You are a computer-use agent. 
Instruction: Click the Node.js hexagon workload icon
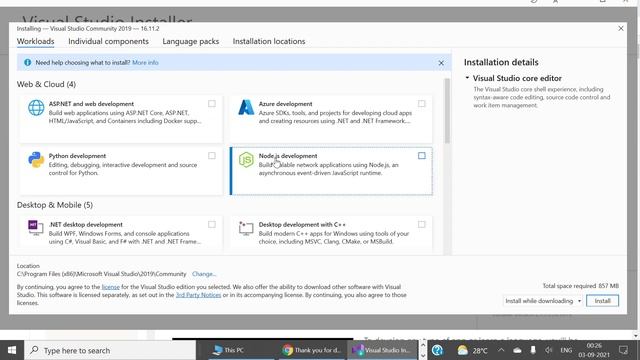(246, 160)
